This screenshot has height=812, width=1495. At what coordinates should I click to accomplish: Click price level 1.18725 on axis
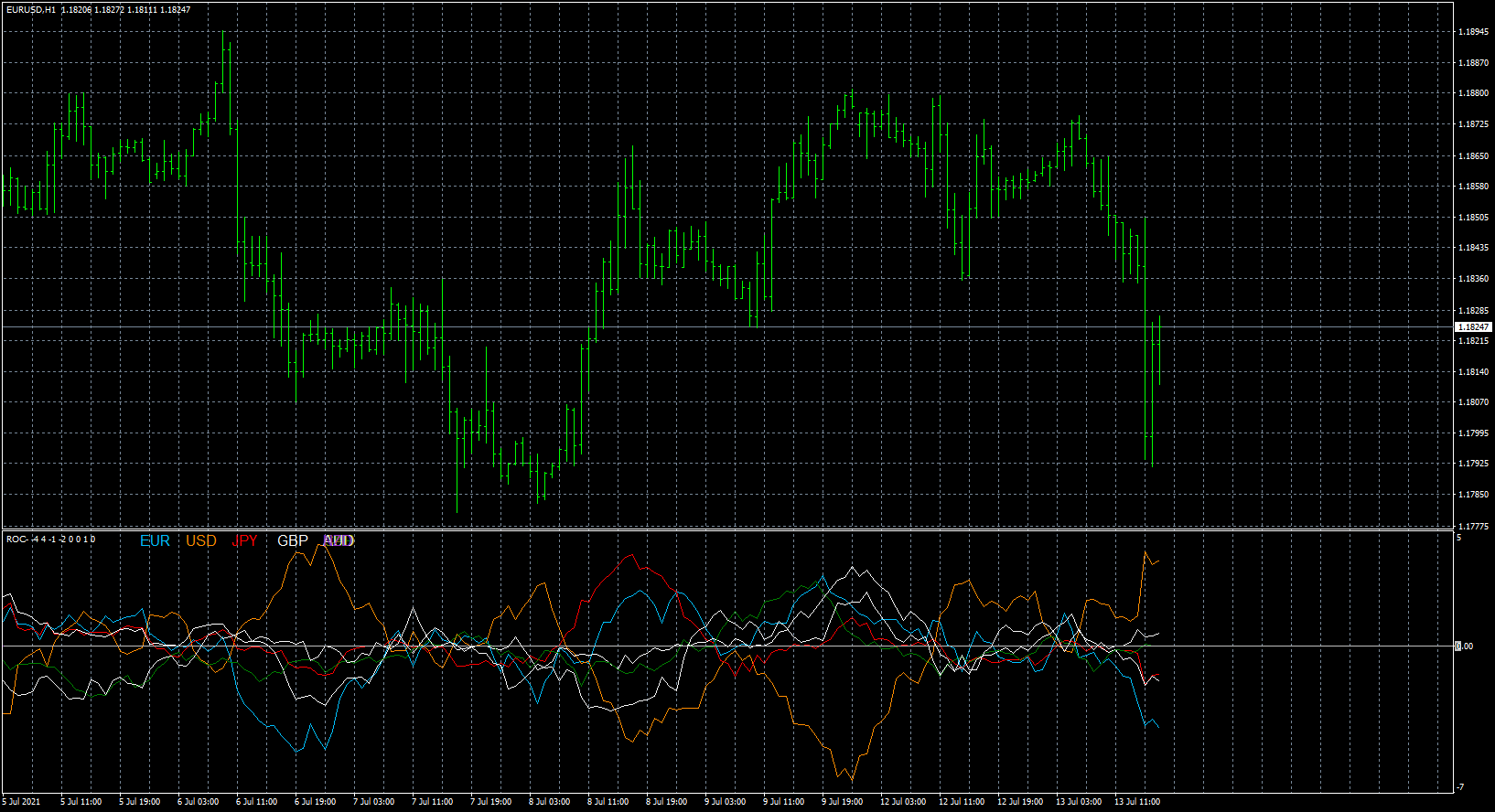click(x=1471, y=124)
